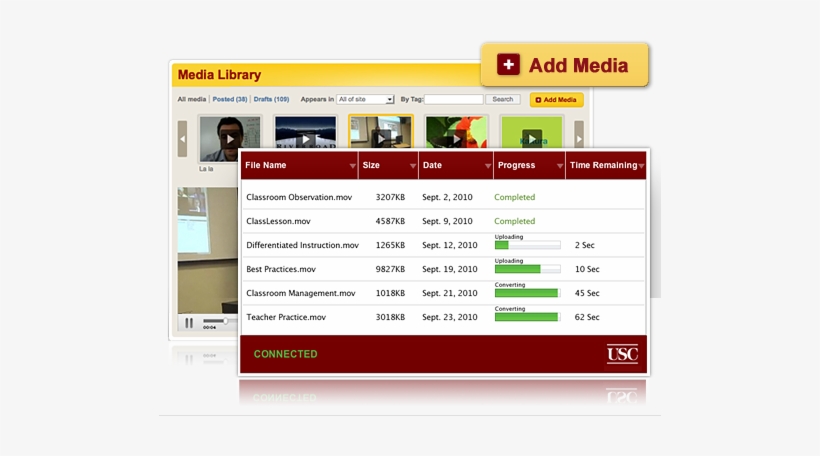Screen dimensions: 820x456
Task: Click the 45 Sec time remaining
Action: (x=587, y=293)
